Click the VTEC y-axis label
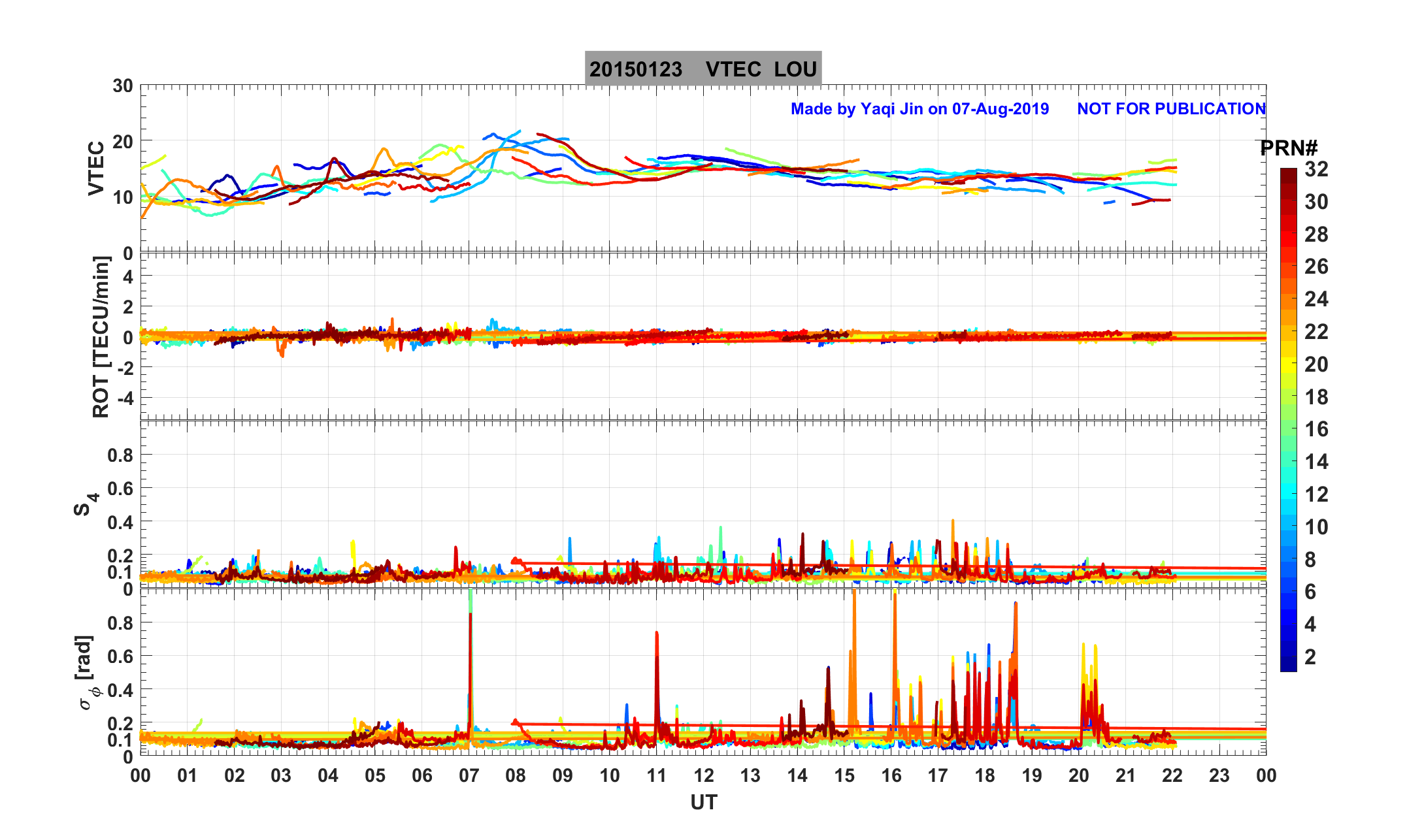1407x840 pixels. point(96,169)
